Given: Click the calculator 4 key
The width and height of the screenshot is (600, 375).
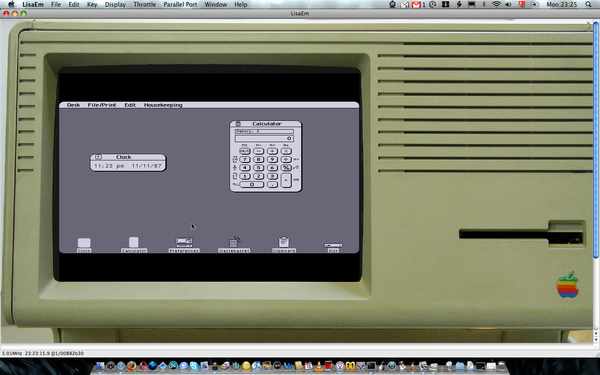Looking at the screenshot, I should click(245, 168).
